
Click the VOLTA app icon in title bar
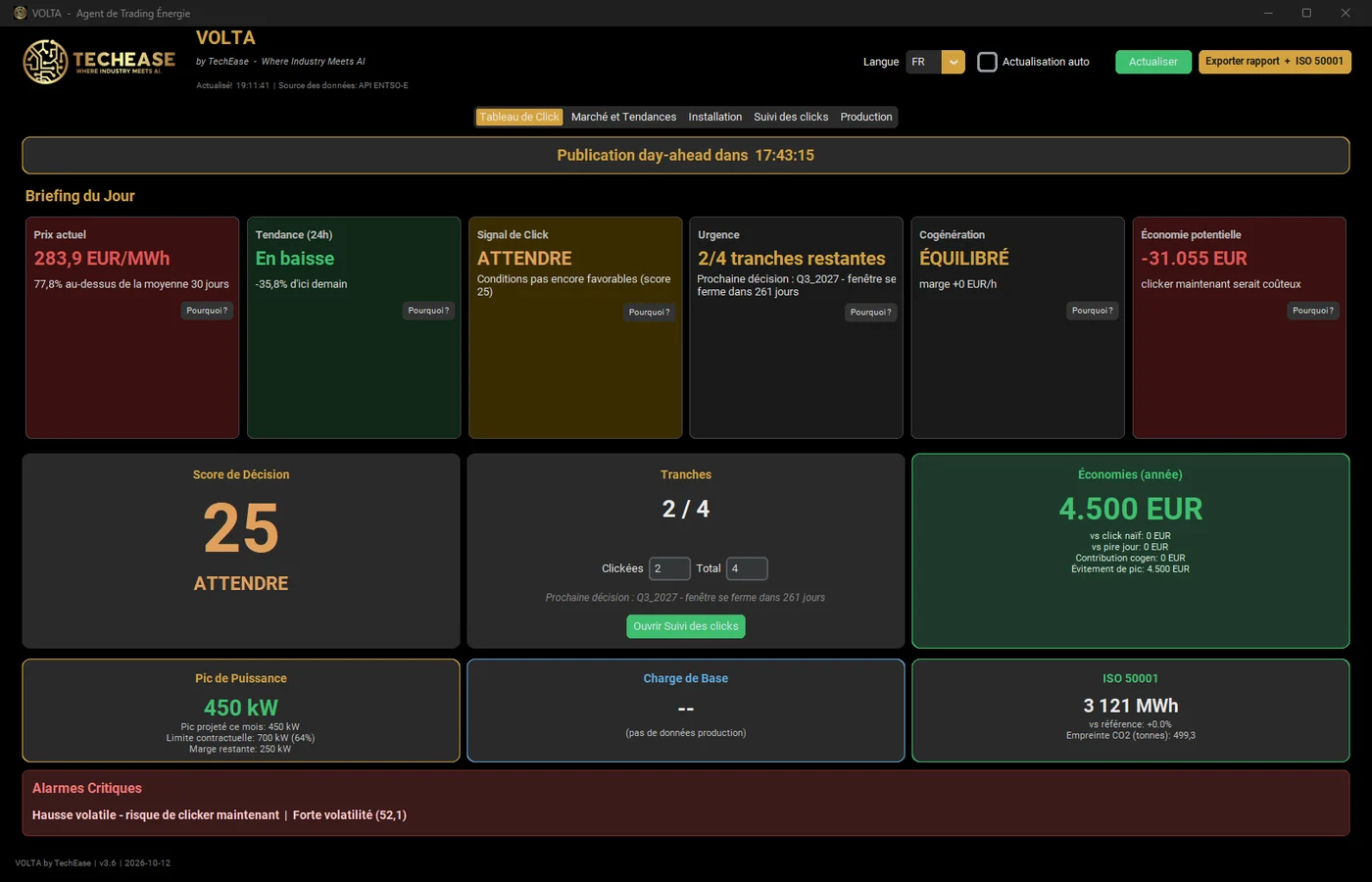(x=20, y=13)
